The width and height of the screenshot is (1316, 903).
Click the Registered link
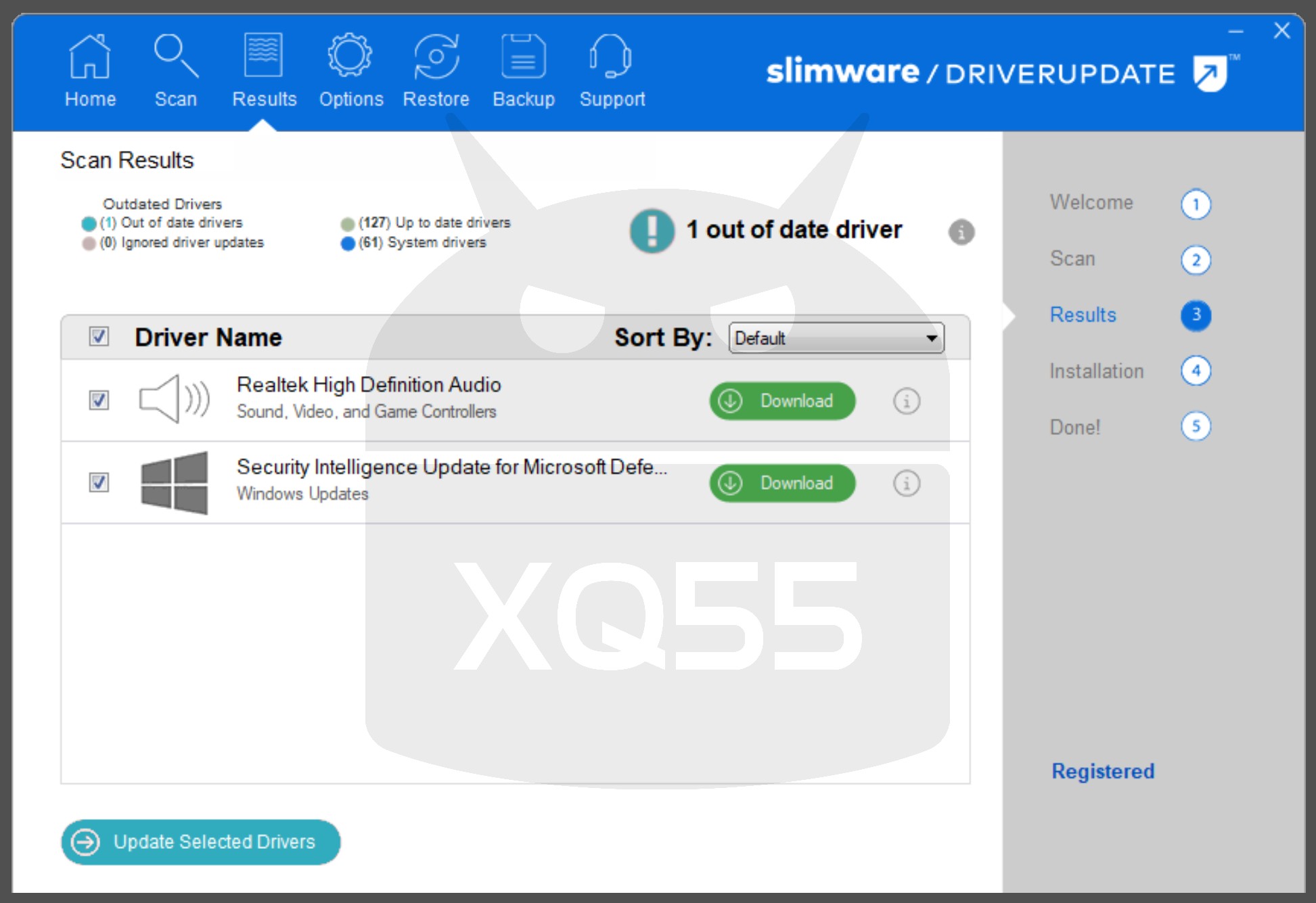tap(1103, 771)
